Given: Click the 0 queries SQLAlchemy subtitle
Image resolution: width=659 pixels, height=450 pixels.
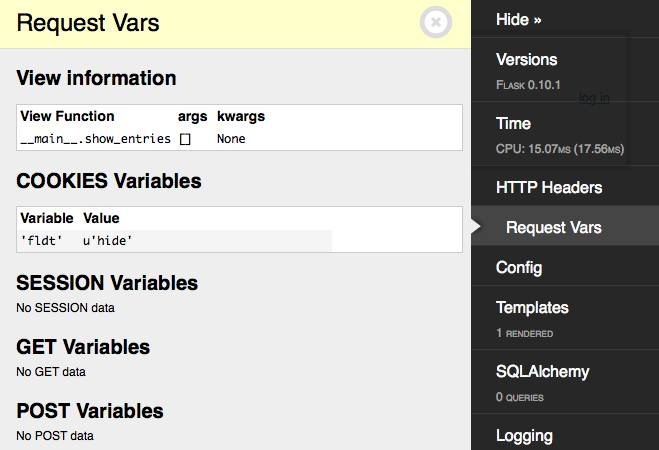Looking at the screenshot, I should [519, 397].
